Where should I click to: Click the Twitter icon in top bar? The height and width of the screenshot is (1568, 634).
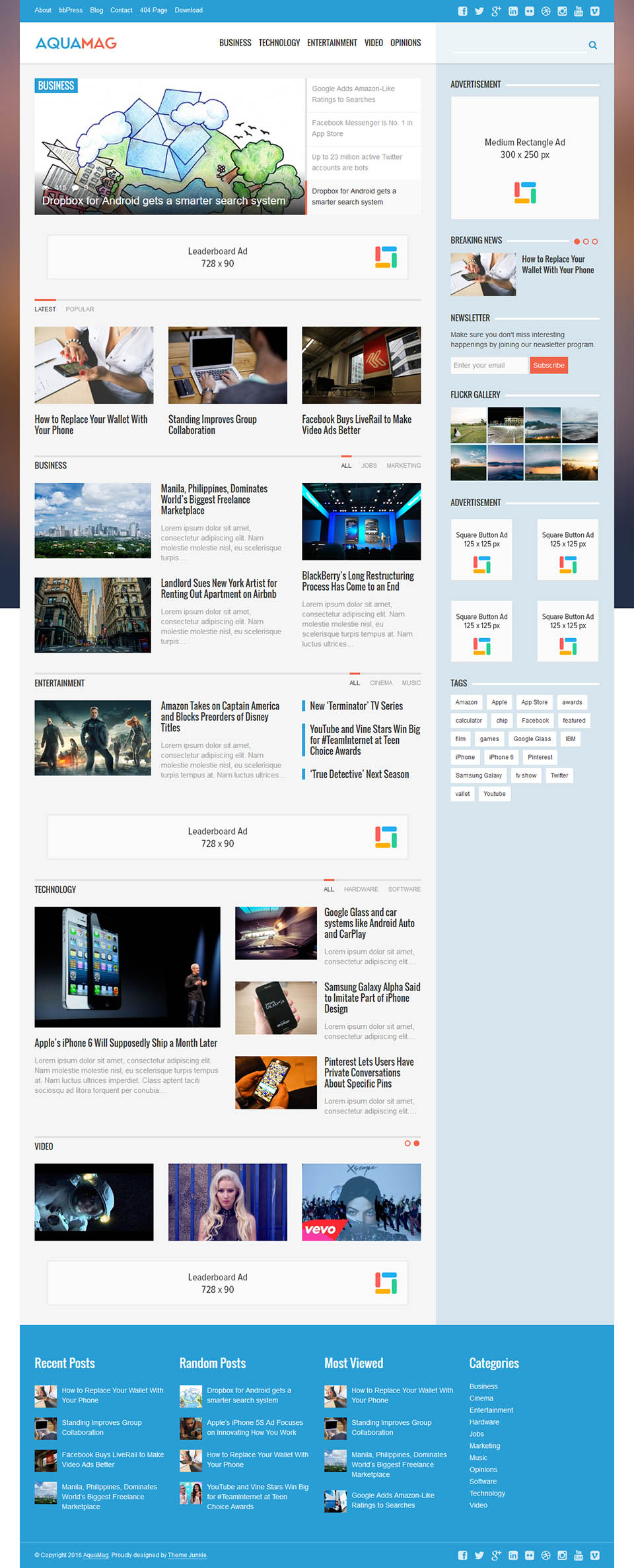pos(479,11)
